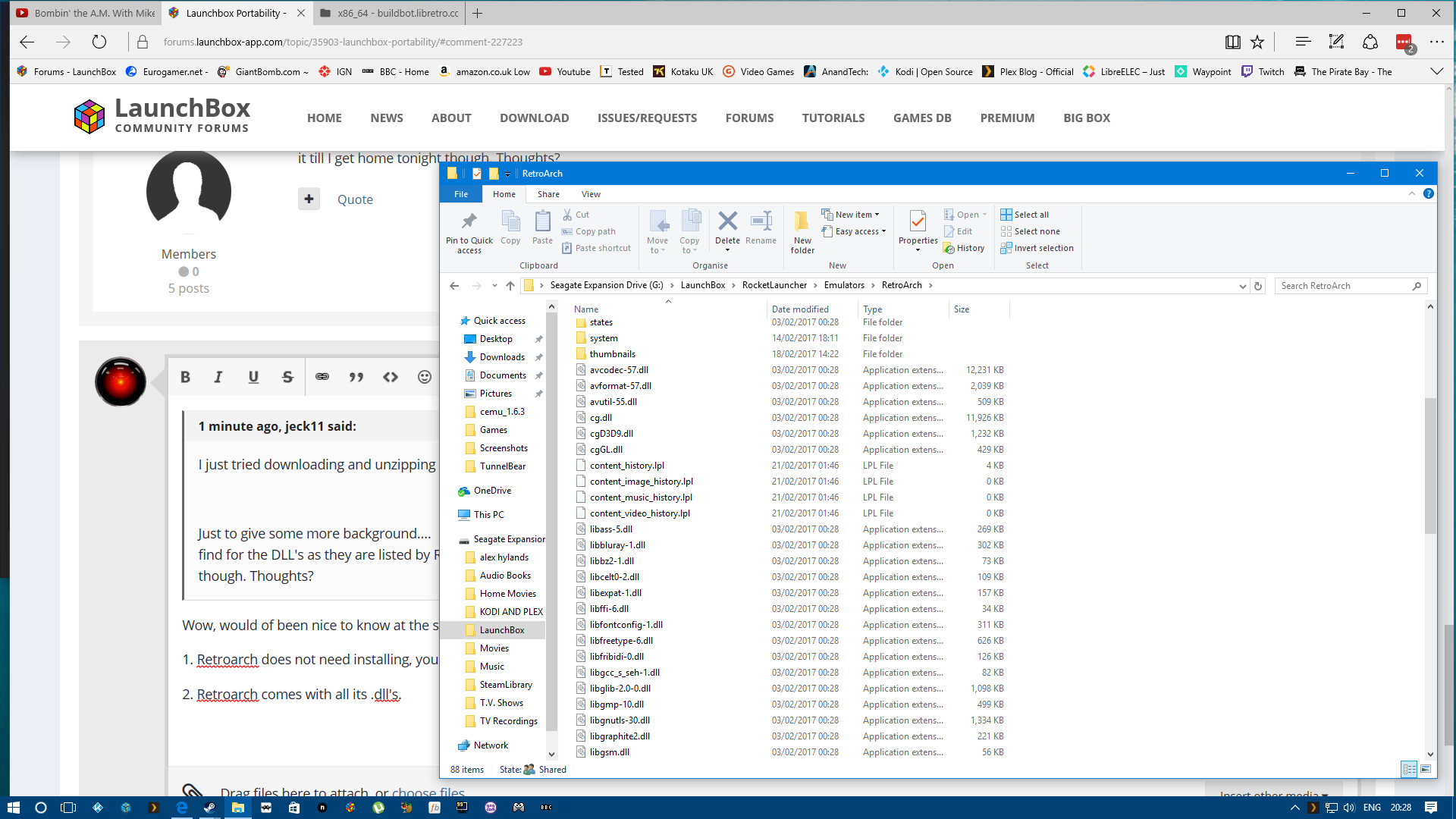Add page to browser favorites star
Screen dimensions: 1456x819
click(x=1257, y=42)
